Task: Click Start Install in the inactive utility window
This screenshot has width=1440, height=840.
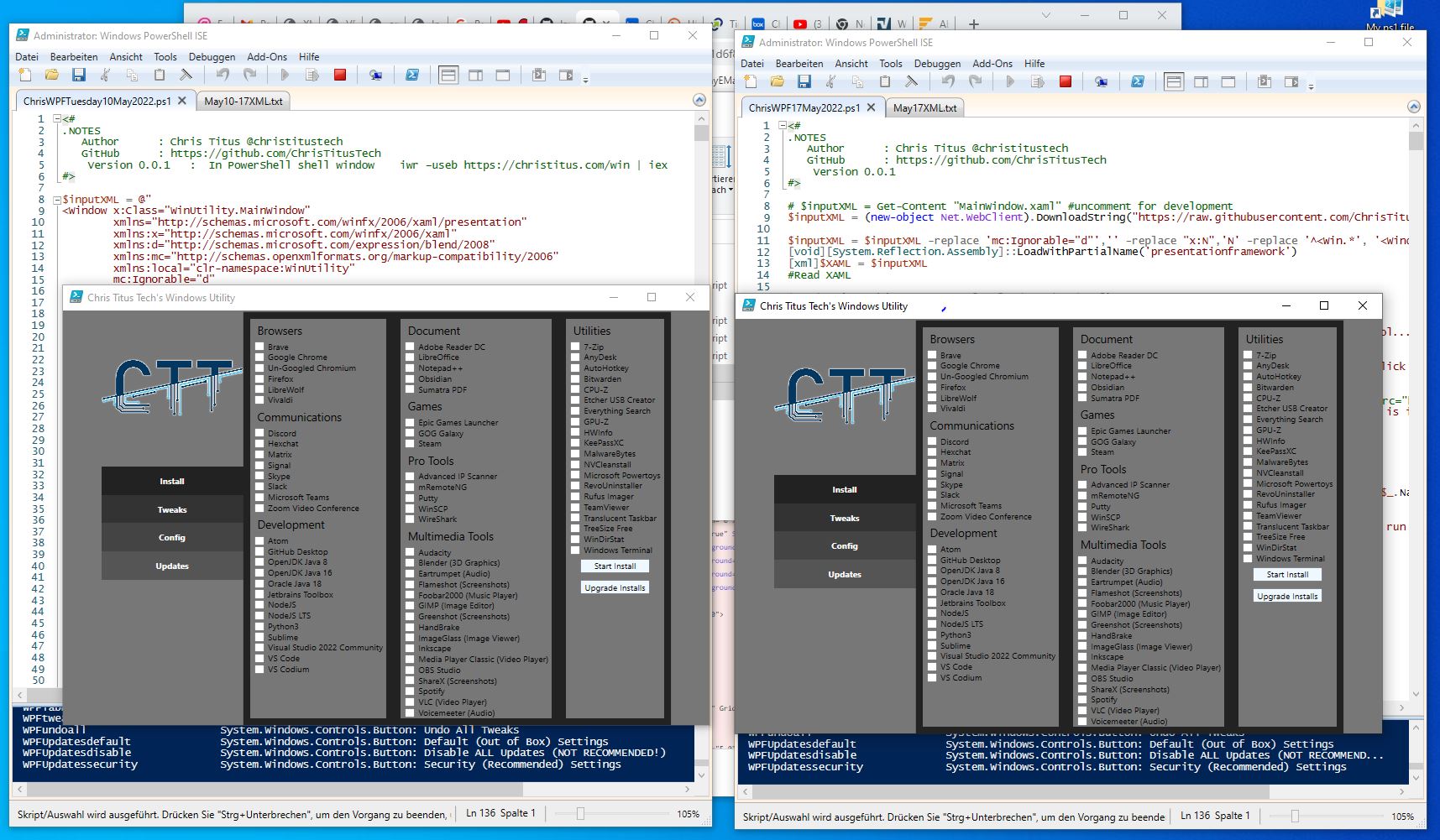Action: coord(615,566)
